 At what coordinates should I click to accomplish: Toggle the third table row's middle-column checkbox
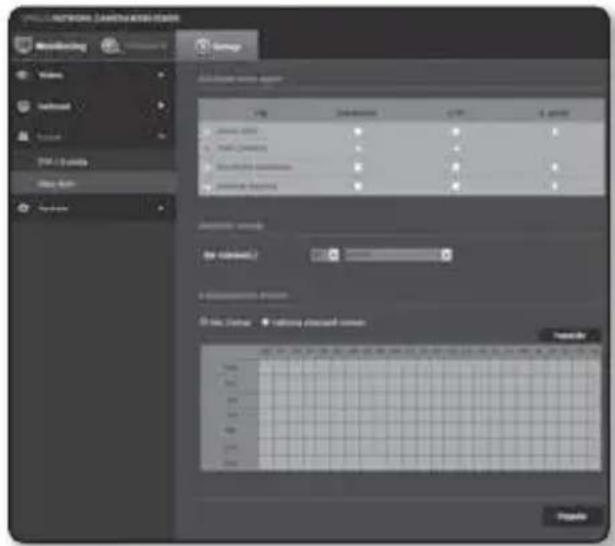coord(455,167)
